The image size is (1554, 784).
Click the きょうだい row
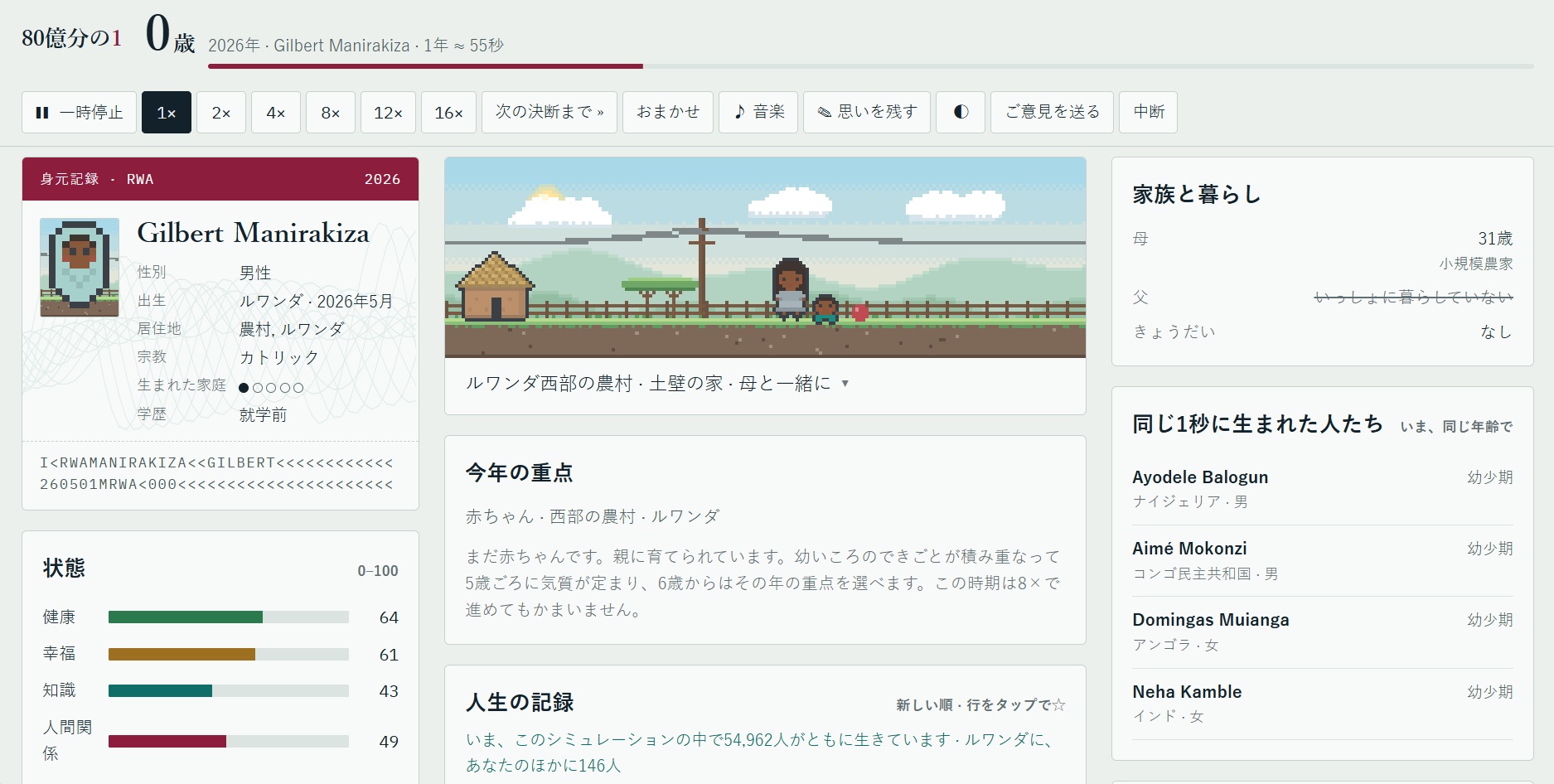coord(1323,332)
